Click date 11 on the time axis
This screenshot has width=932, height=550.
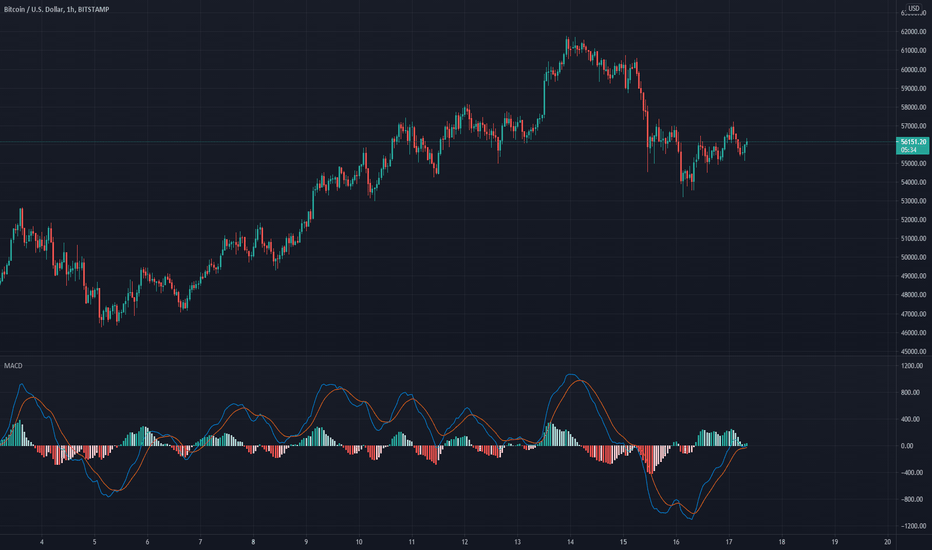click(x=411, y=542)
